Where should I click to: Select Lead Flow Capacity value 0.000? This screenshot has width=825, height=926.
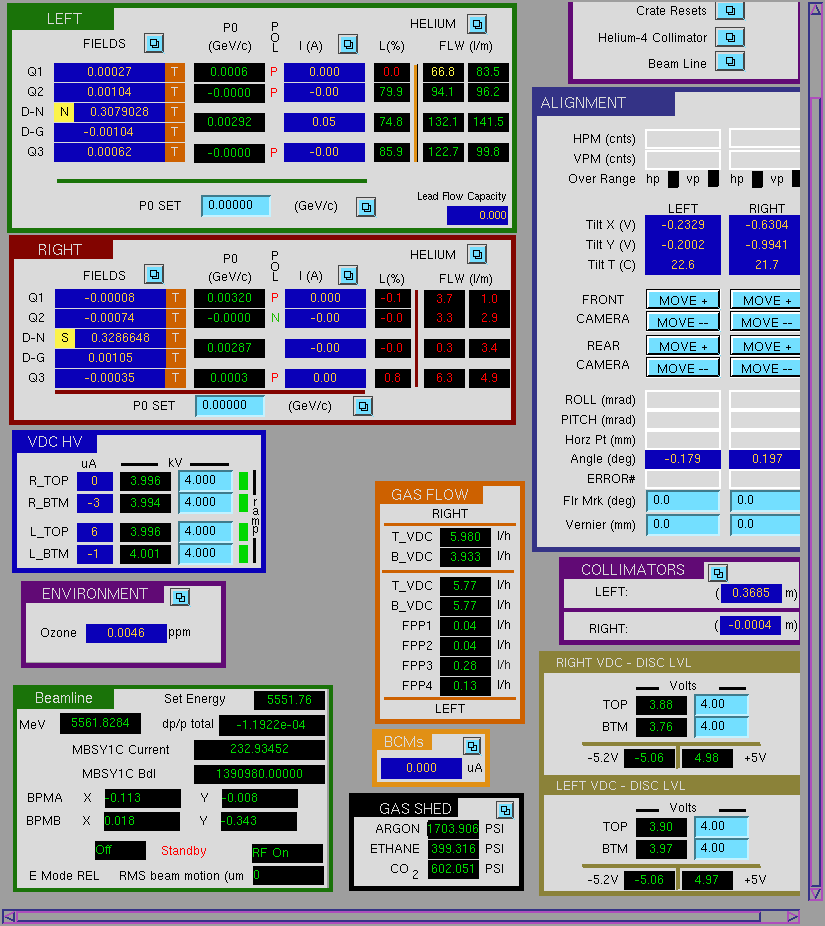[x=477, y=215]
